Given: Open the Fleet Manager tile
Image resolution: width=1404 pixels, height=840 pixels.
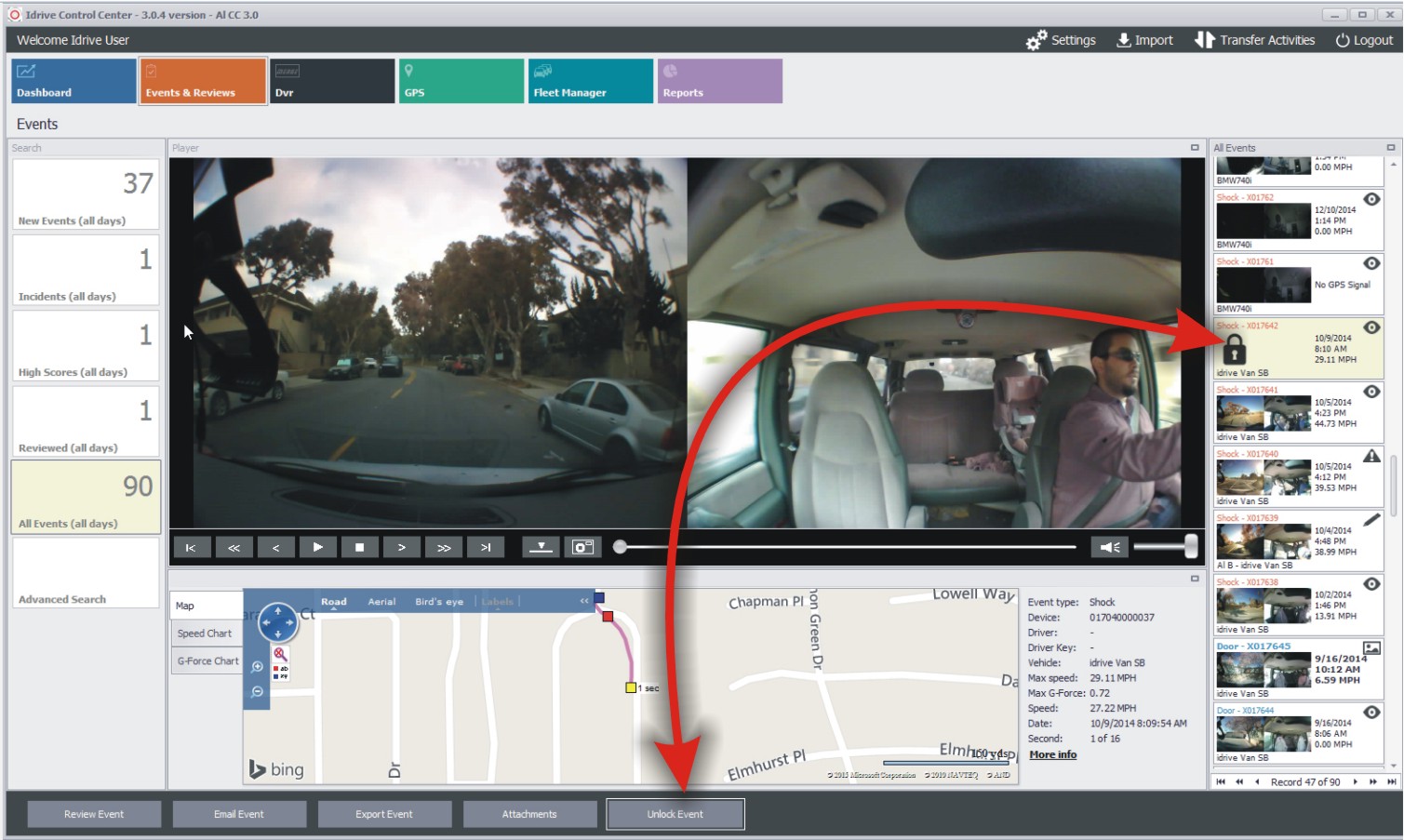Looking at the screenshot, I should click(x=591, y=81).
